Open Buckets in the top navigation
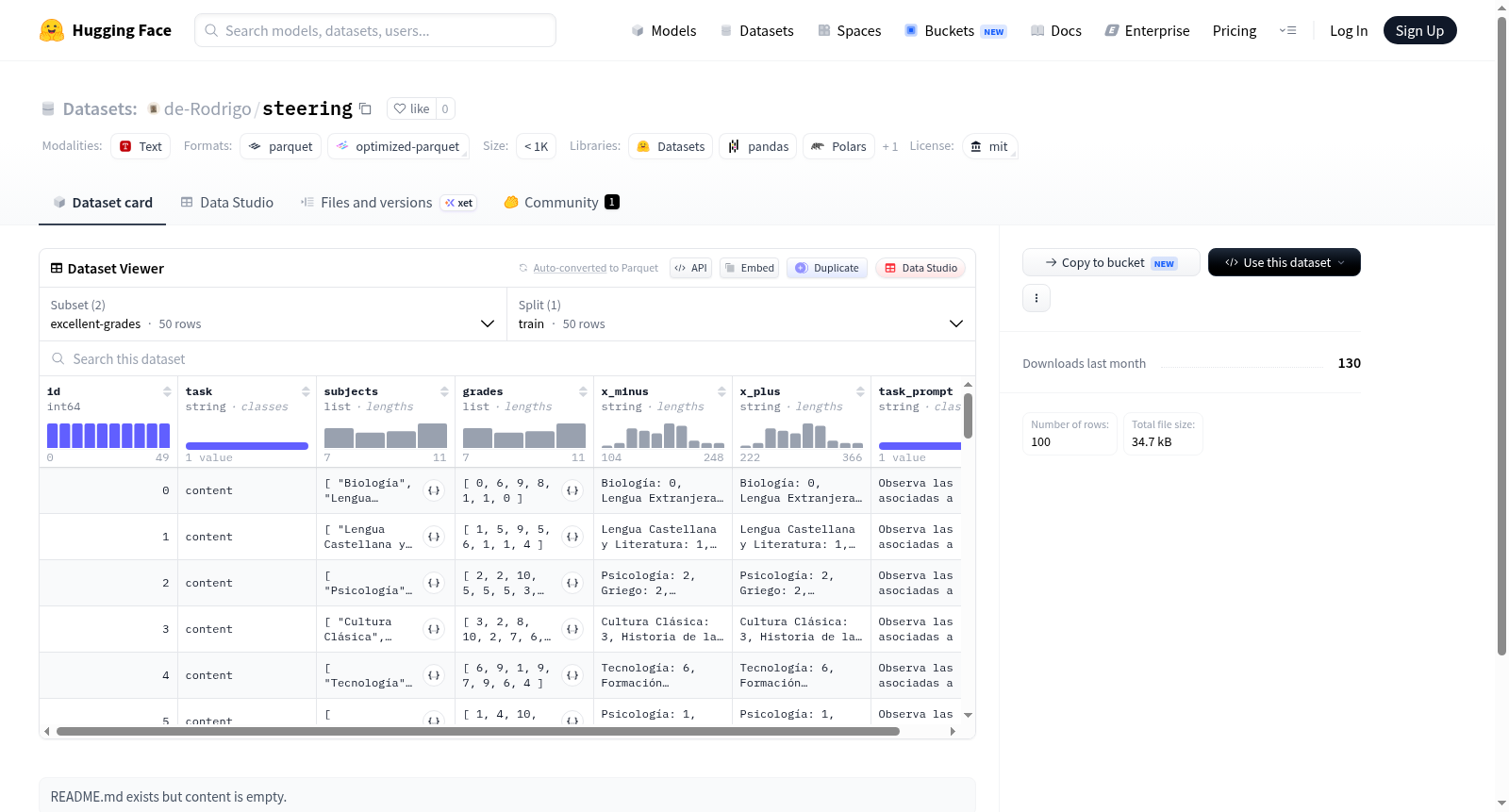The width and height of the screenshot is (1509, 812). tap(955, 30)
